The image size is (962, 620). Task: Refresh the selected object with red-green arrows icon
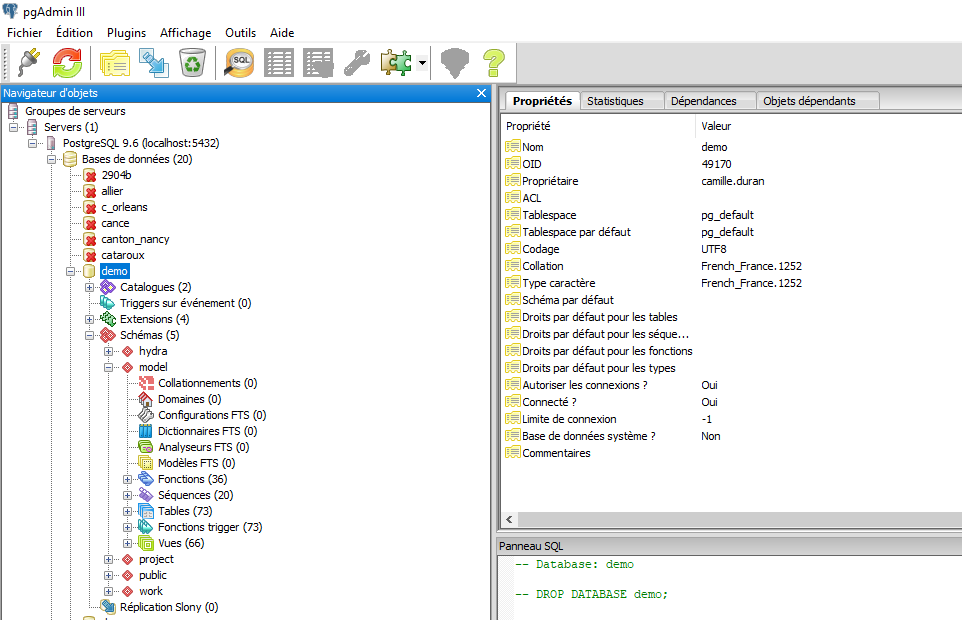(67, 63)
